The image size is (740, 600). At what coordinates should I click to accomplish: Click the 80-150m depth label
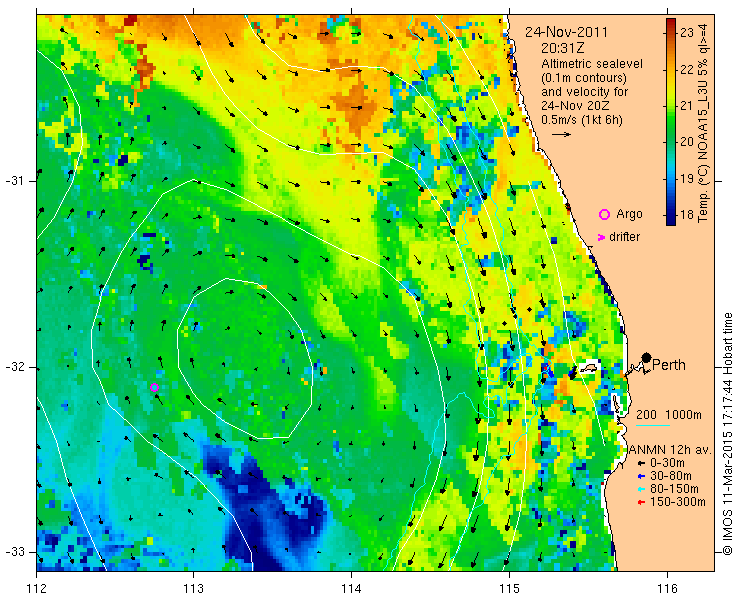[674, 489]
